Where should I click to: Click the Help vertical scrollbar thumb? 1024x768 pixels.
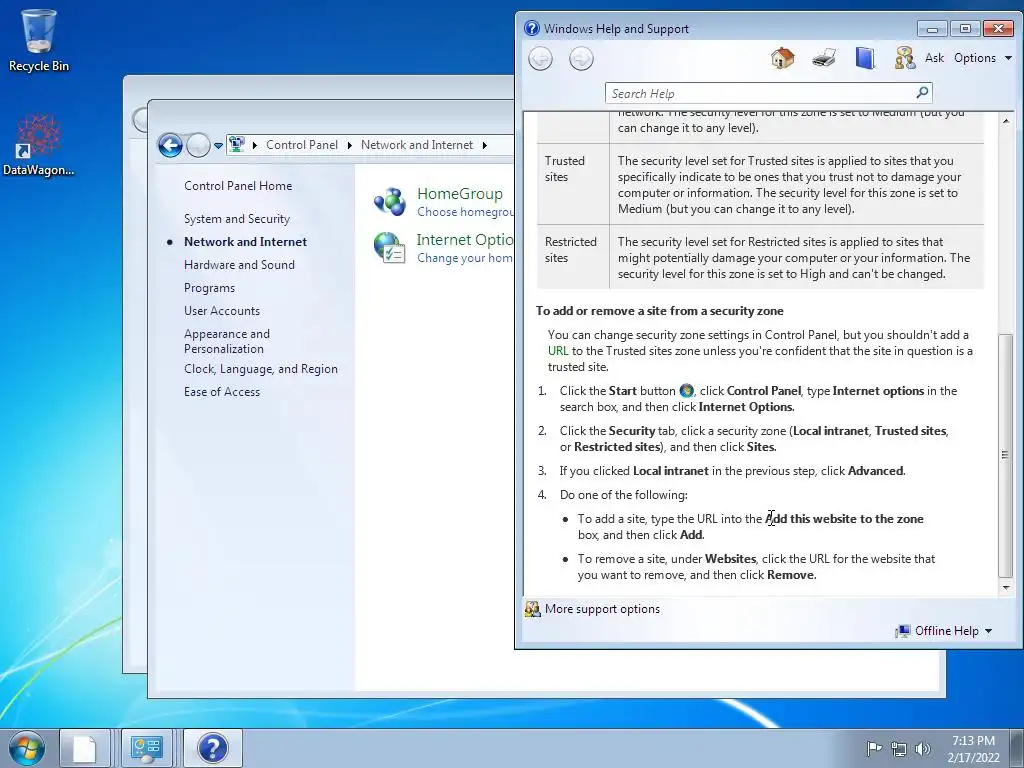click(1006, 455)
